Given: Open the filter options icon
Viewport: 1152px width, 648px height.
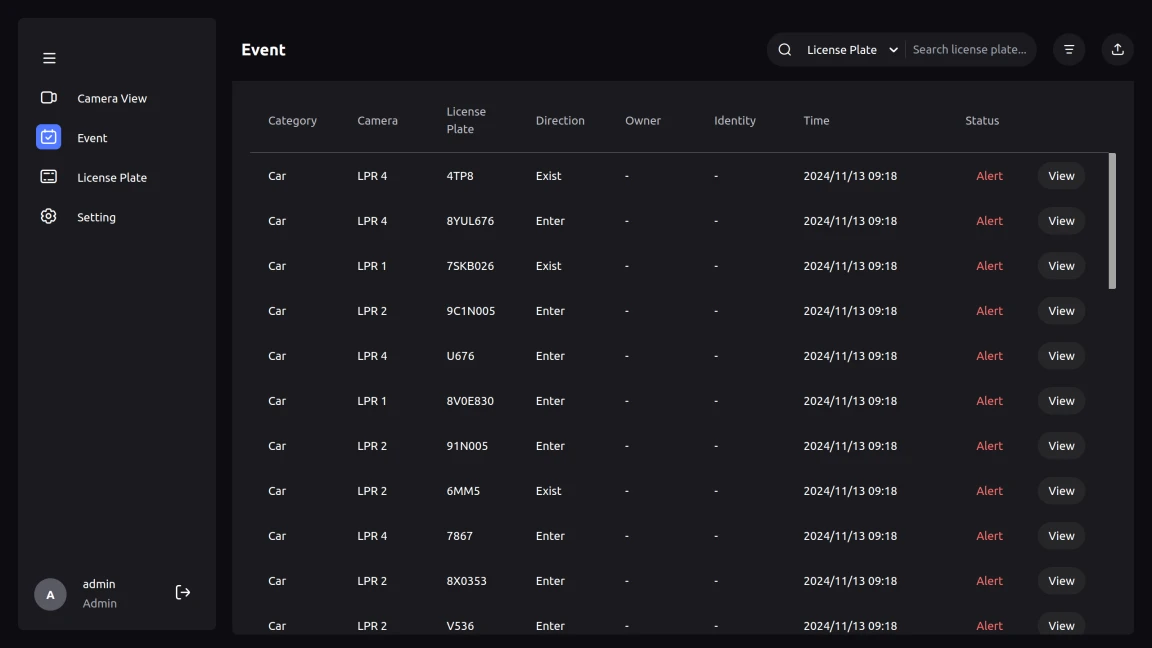Looking at the screenshot, I should (1069, 50).
